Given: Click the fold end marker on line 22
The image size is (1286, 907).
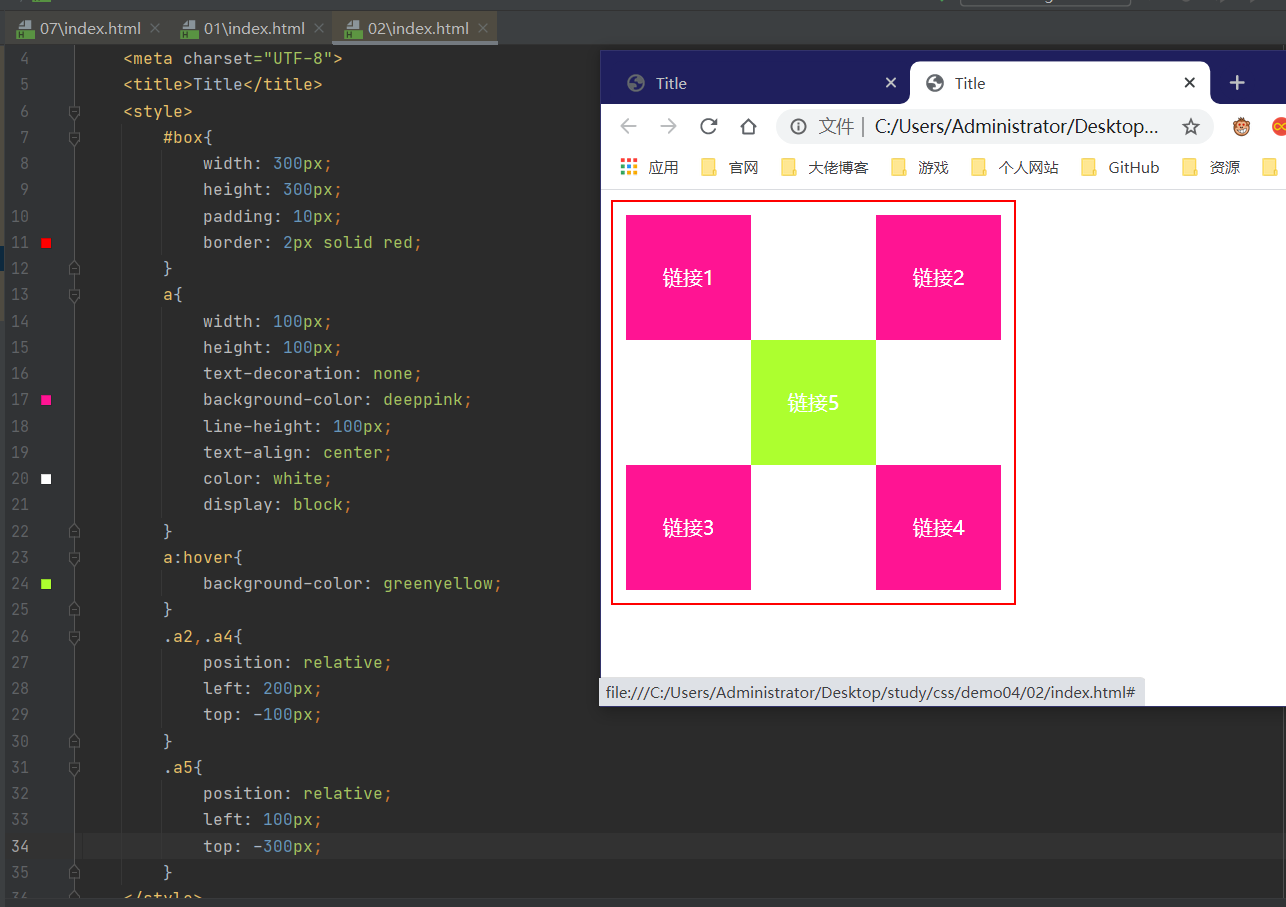Looking at the screenshot, I should point(74,531).
